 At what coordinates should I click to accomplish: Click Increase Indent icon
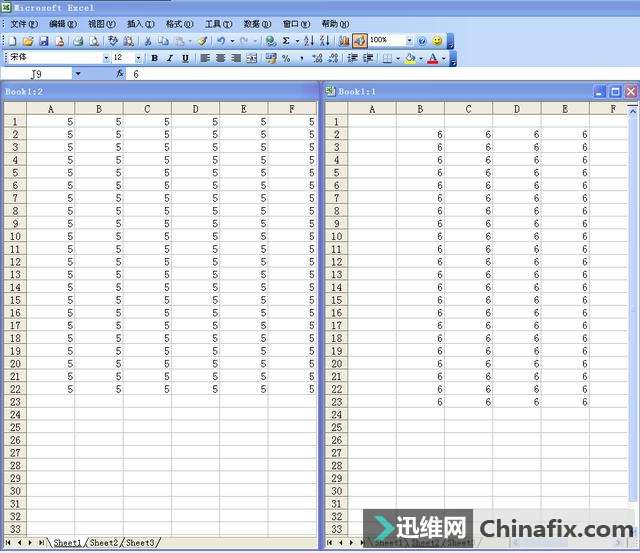[368, 58]
